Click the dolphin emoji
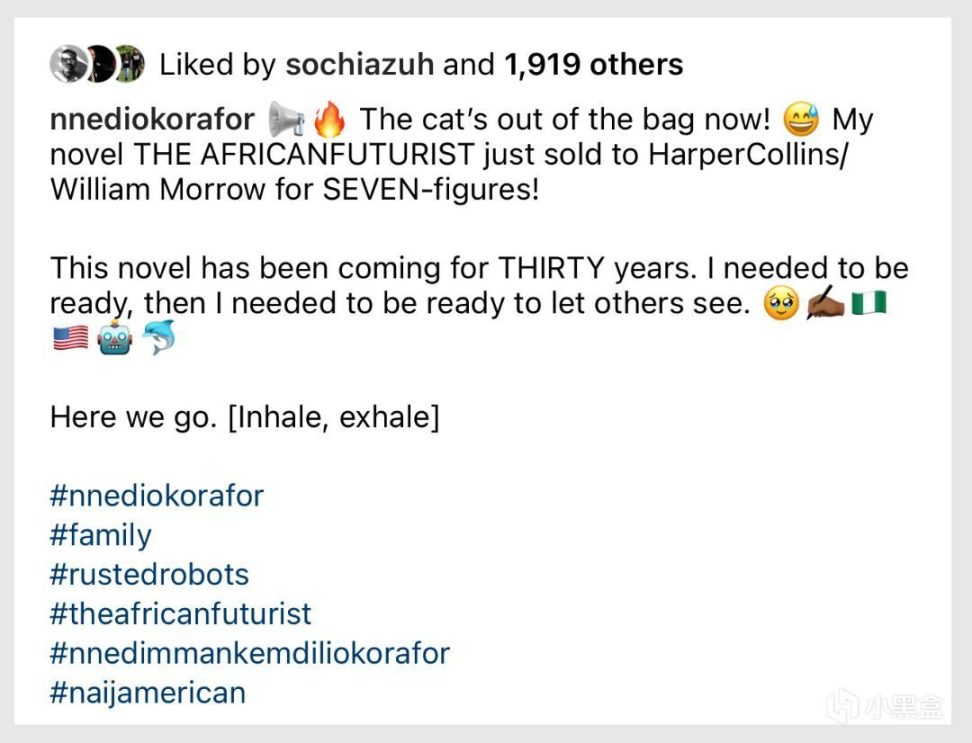Viewport: 972px width, 743px height. tap(159, 338)
